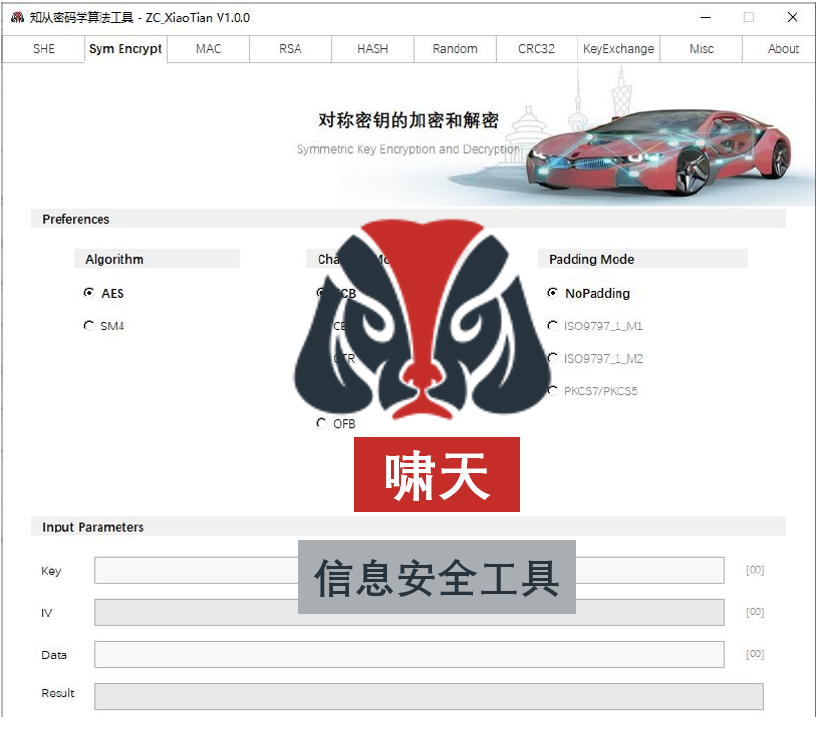
Task: Switch to the CRC32 tab
Action: 536,48
